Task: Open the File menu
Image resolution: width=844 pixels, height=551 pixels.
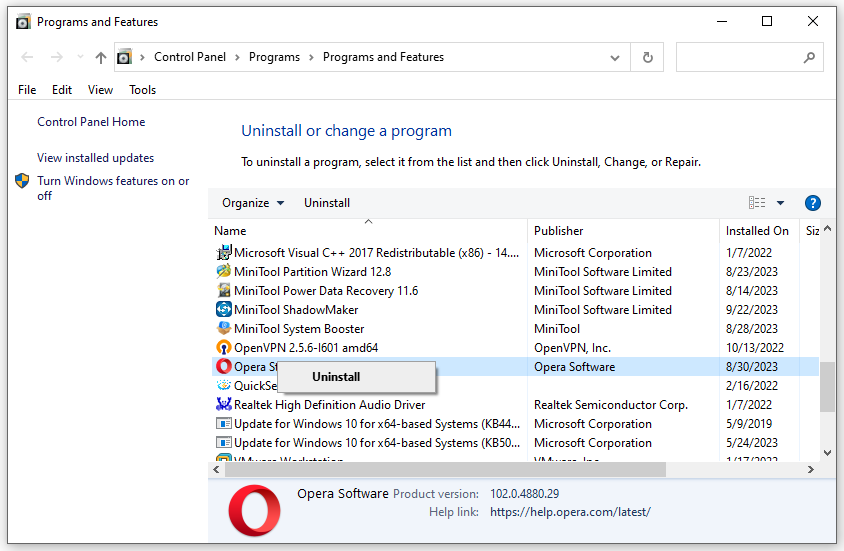Action: tap(27, 90)
